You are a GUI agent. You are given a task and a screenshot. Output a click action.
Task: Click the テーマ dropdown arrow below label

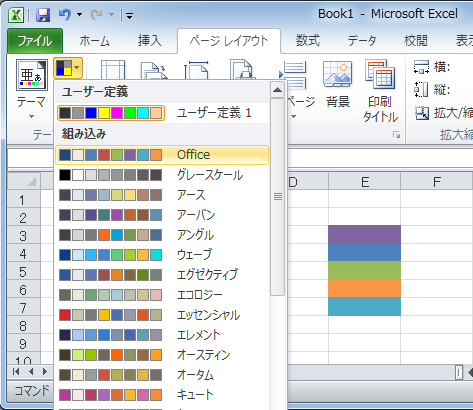tap(31, 117)
